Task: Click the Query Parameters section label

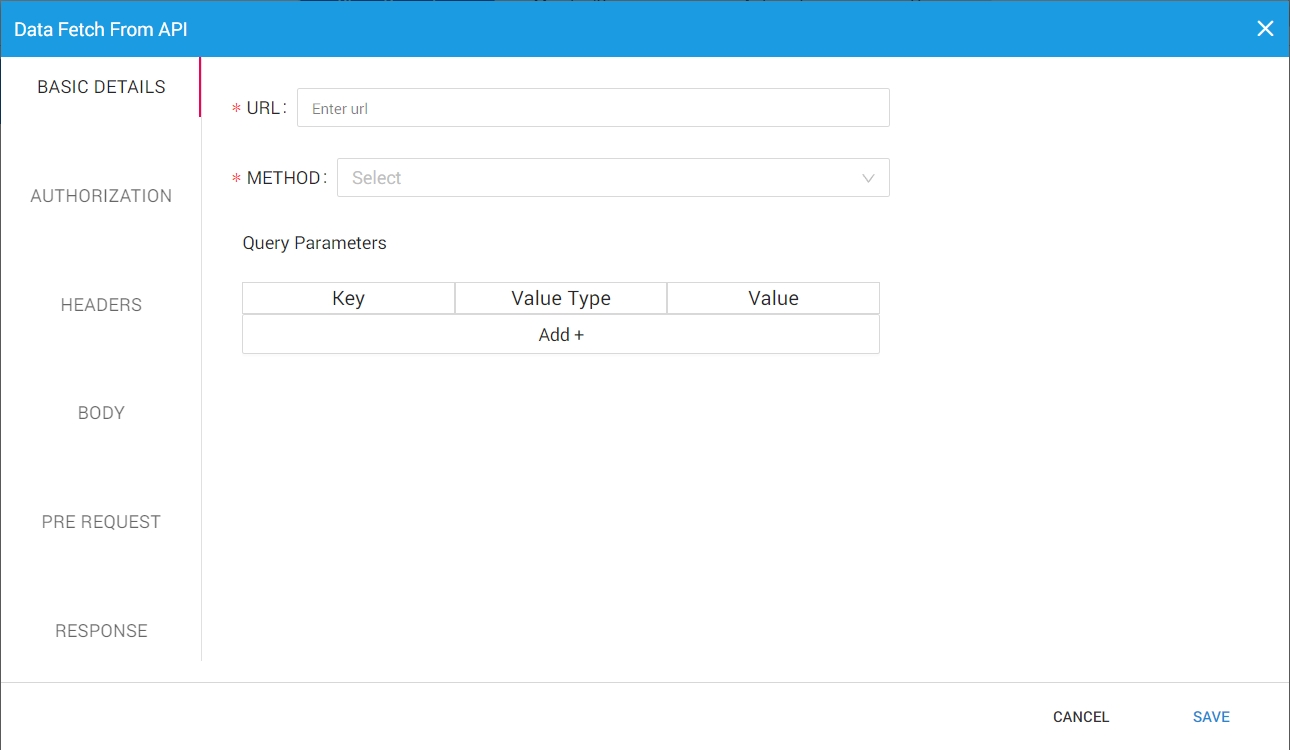Action: click(314, 243)
